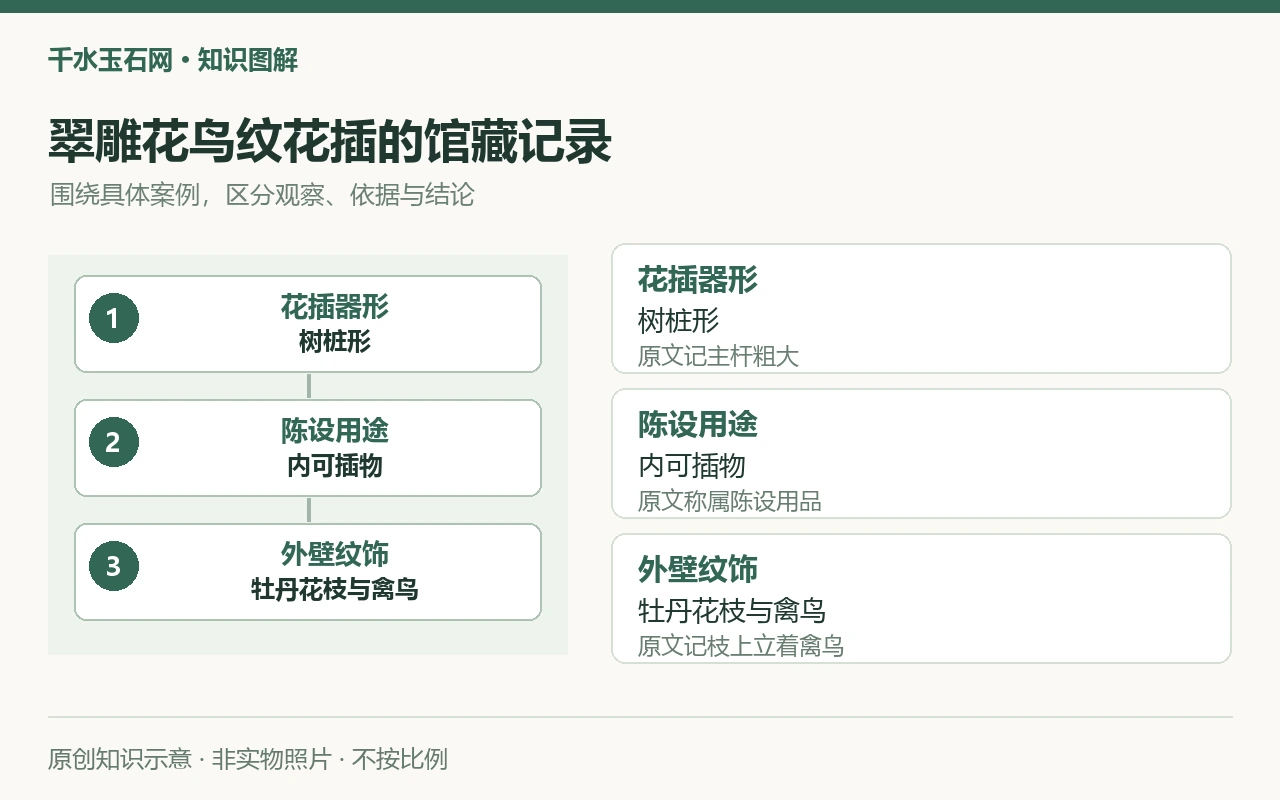The width and height of the screenshot is (1280, 800).
Task: Click the 原文称属陈设用品 note
Action: (730, 501)
